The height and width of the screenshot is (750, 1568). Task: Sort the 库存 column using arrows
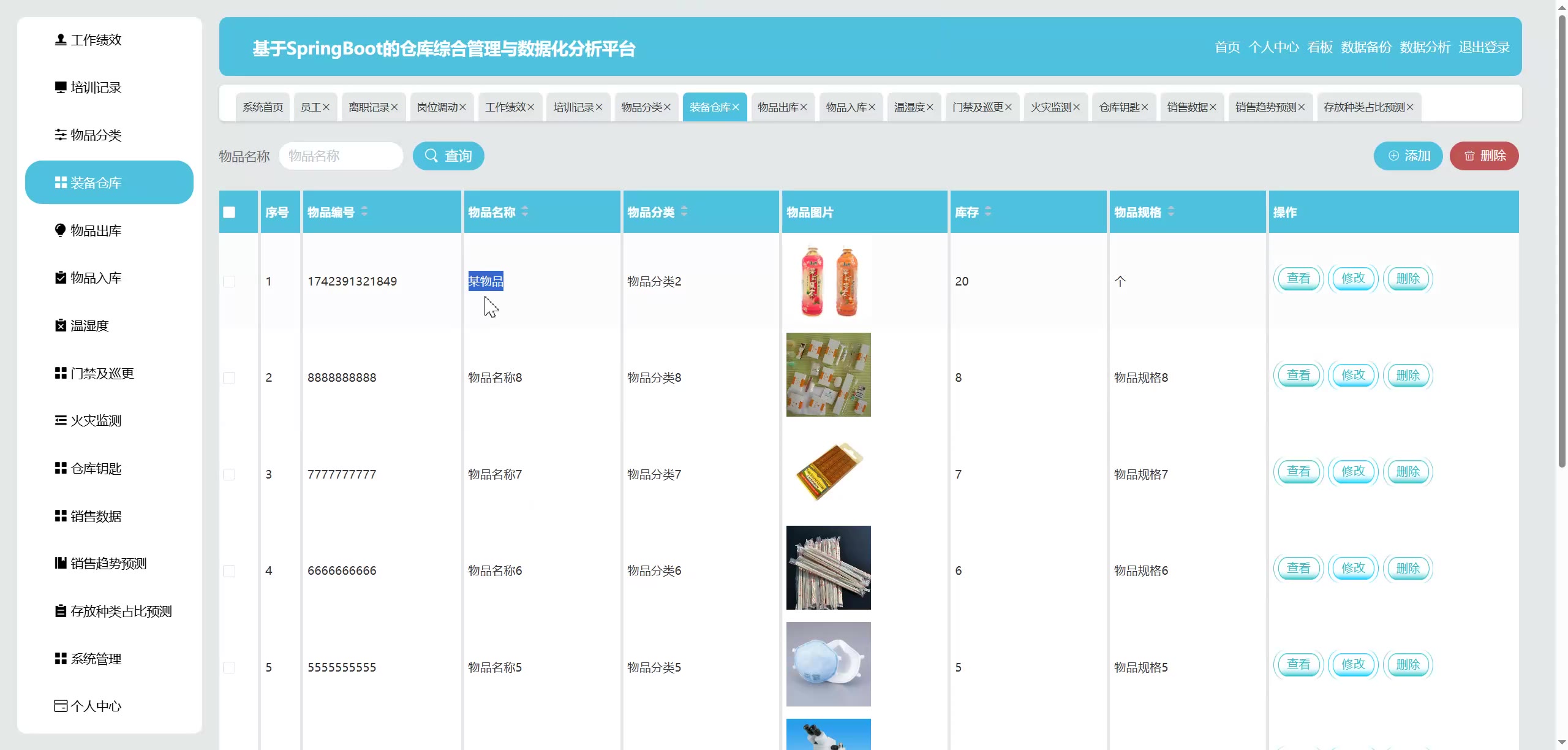tap(988, 211)
